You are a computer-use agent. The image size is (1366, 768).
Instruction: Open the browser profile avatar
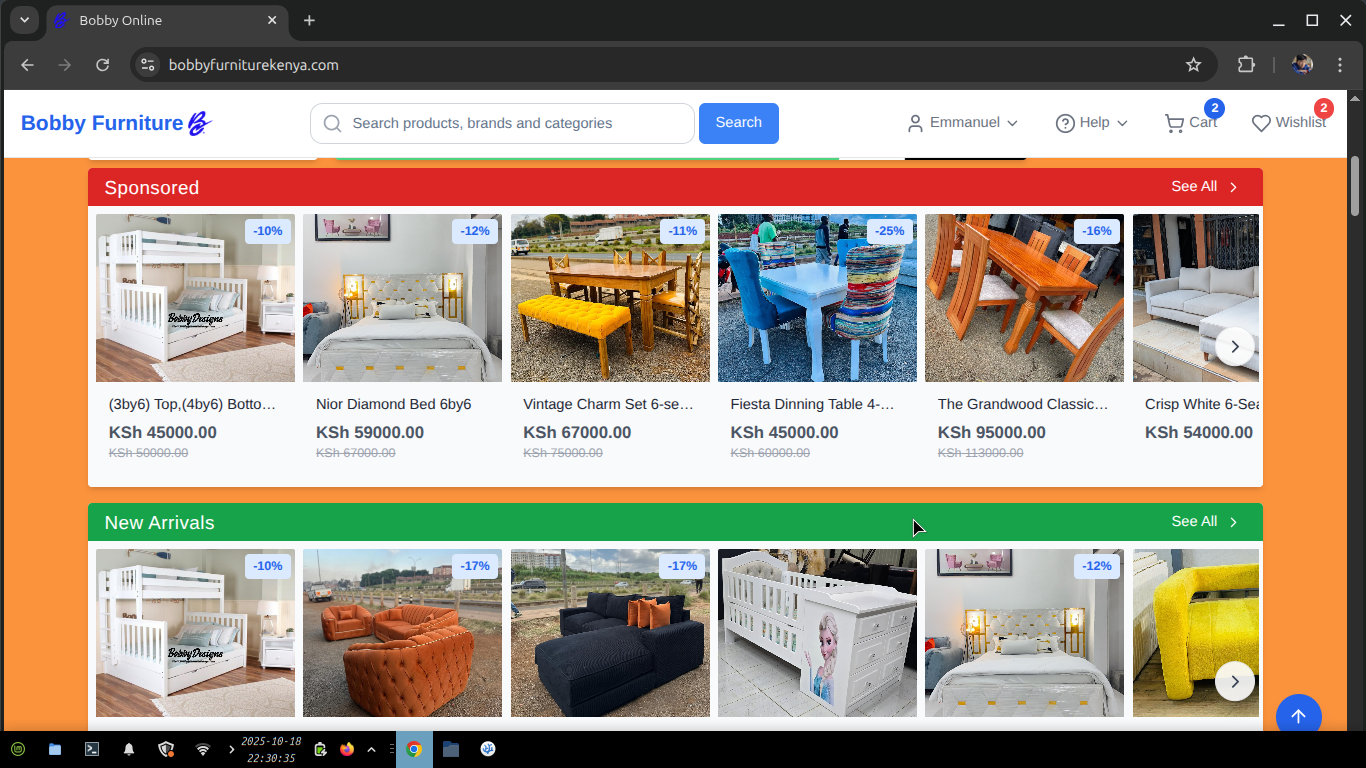click(1302, 64)
